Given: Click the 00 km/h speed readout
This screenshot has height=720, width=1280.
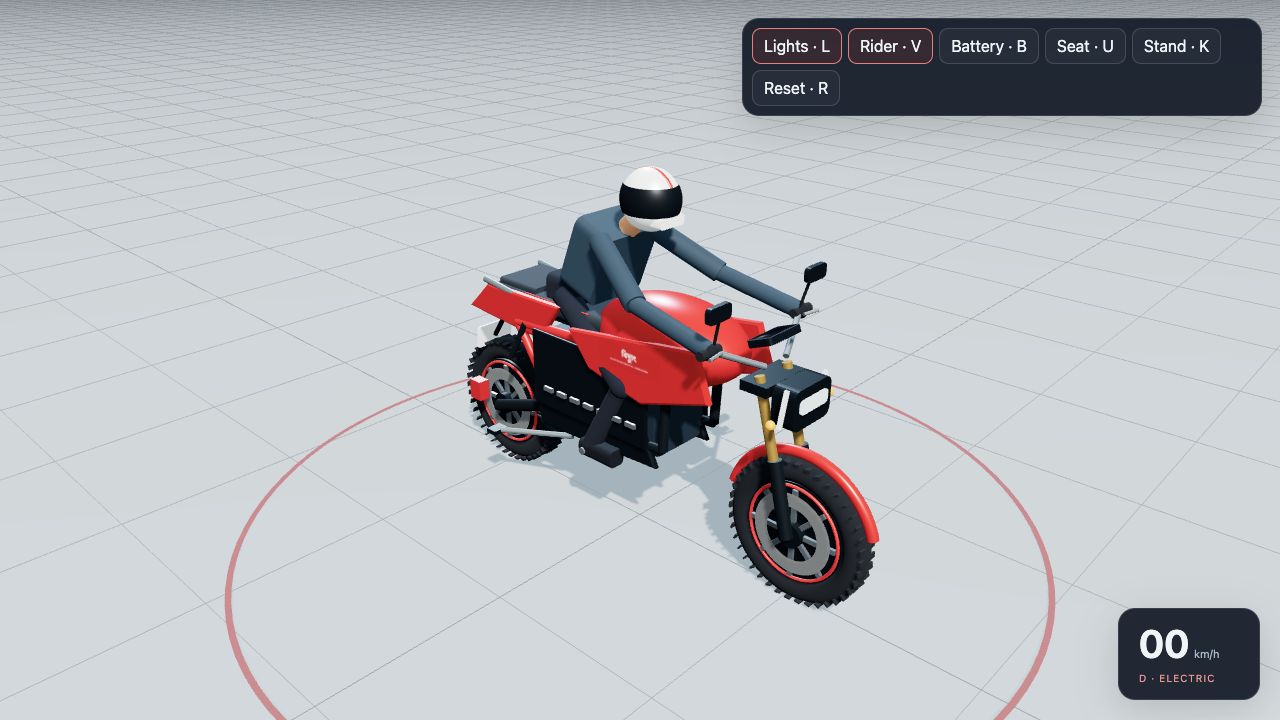Looking at the screenshot, I should click(x=1178, y=646).
